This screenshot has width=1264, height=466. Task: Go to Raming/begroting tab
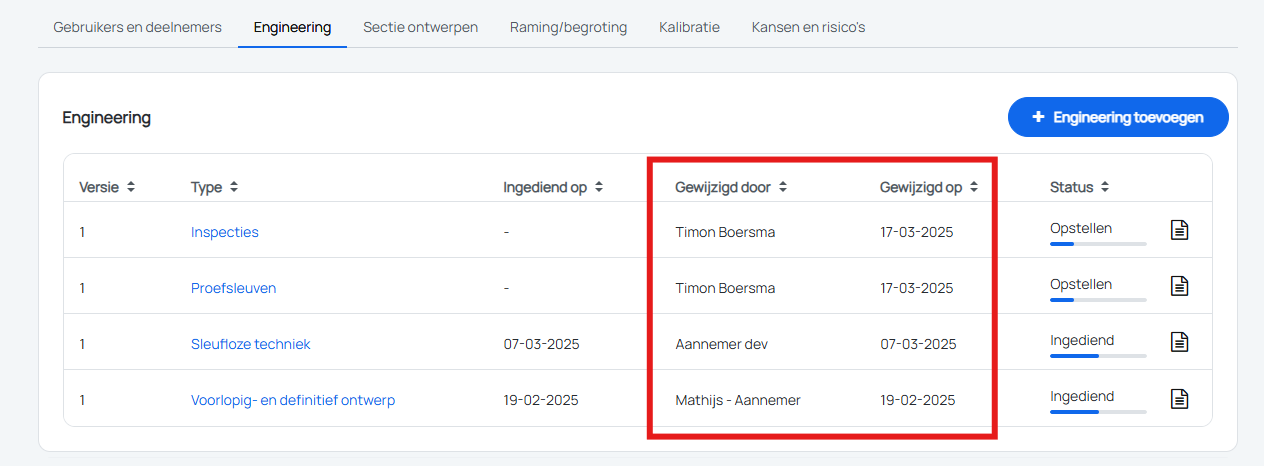(x=568, y=27)
